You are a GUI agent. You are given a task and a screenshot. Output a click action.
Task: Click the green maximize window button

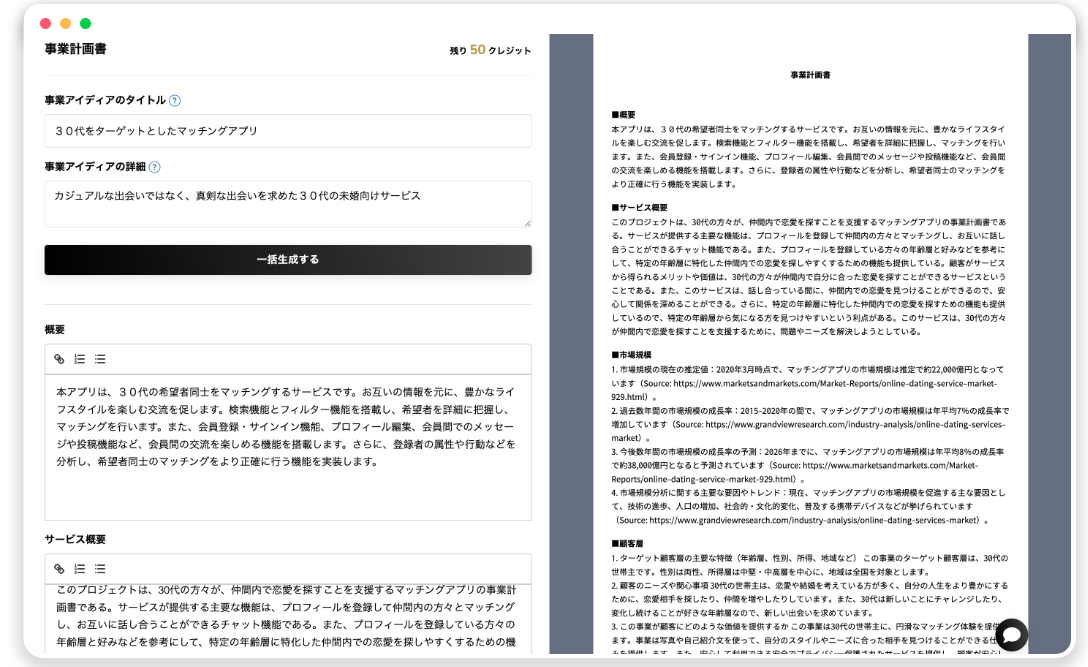pyautogui.click(x=85, y=24)
